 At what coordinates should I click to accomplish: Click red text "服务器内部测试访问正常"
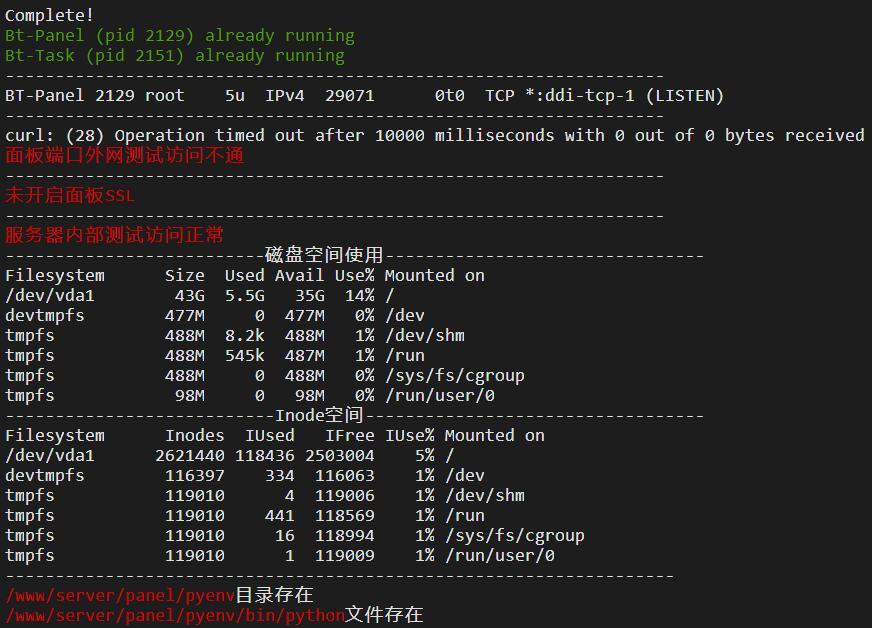[x=115, y=235]
